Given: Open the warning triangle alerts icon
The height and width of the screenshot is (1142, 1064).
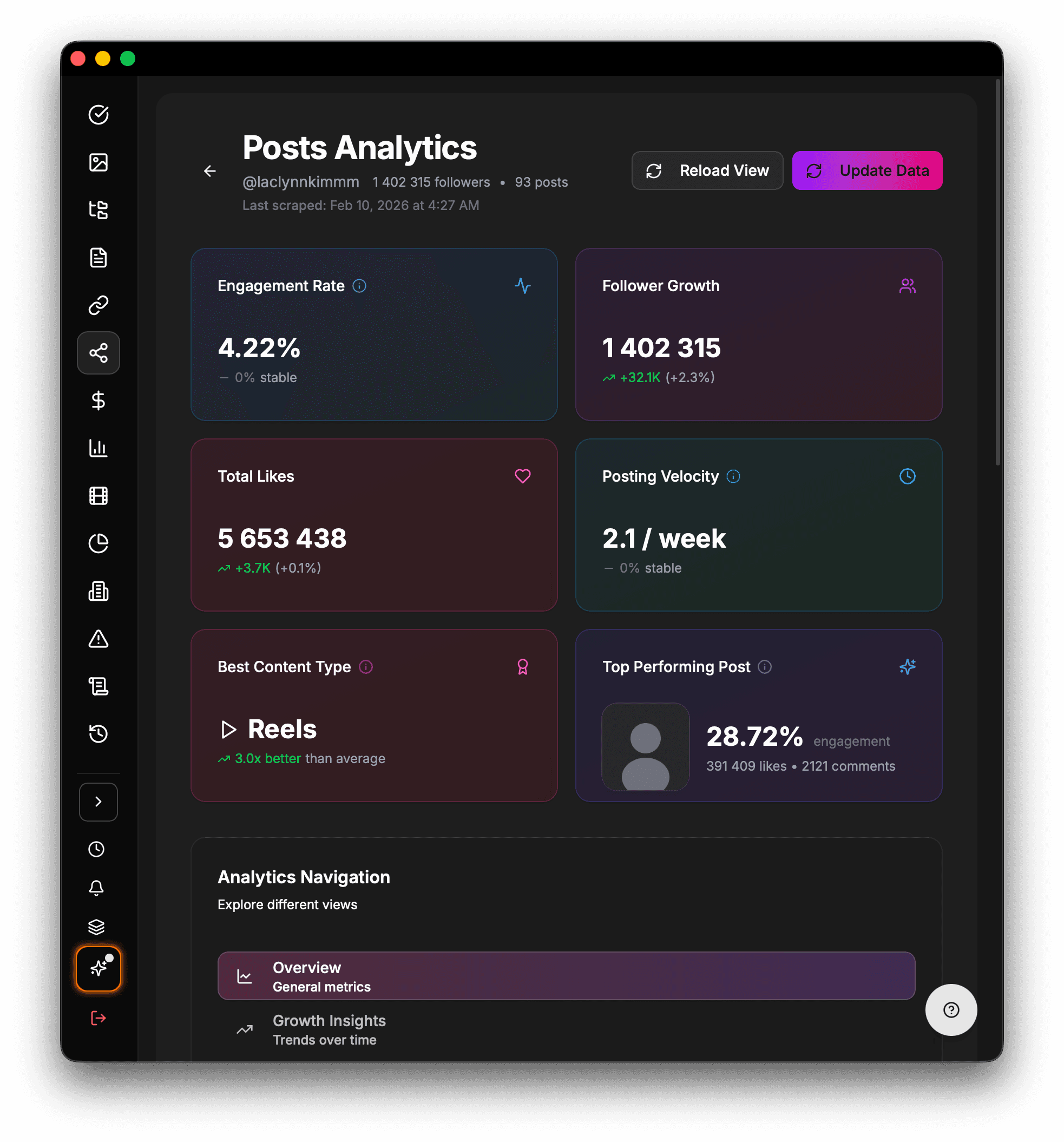Looking at the screenshot, I should coord(98,639).
